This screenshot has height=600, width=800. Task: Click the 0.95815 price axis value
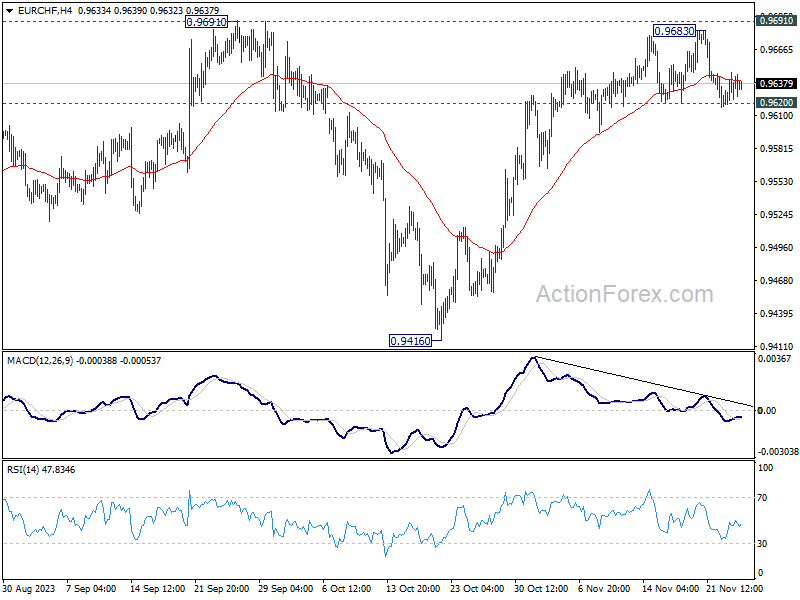point(776,148)
